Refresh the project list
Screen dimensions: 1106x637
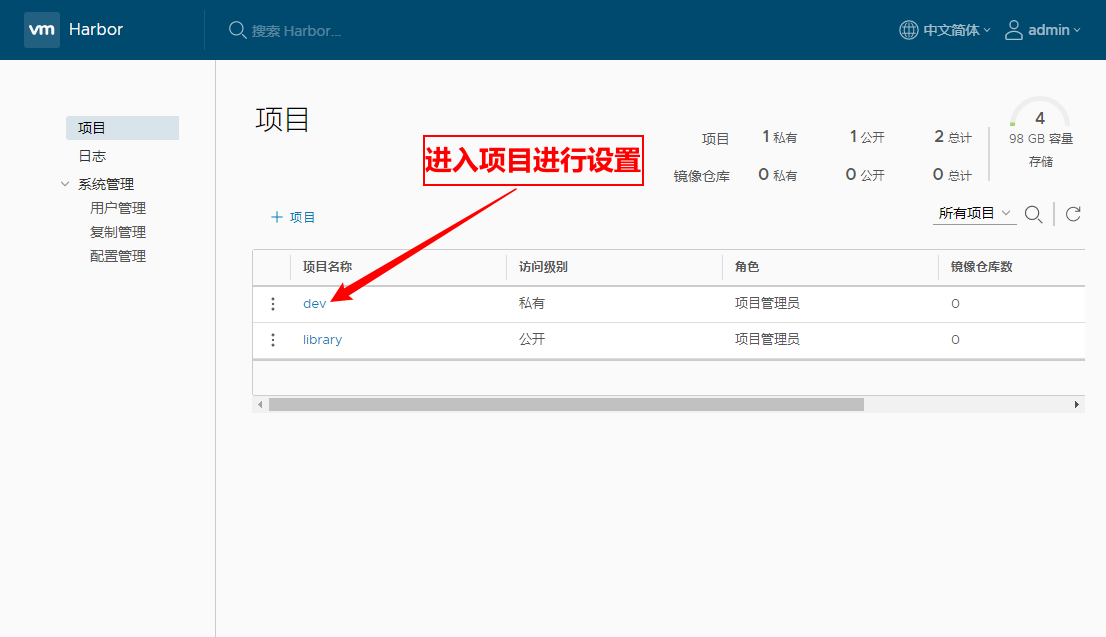pyautogui.click(x=1073, y=214)
